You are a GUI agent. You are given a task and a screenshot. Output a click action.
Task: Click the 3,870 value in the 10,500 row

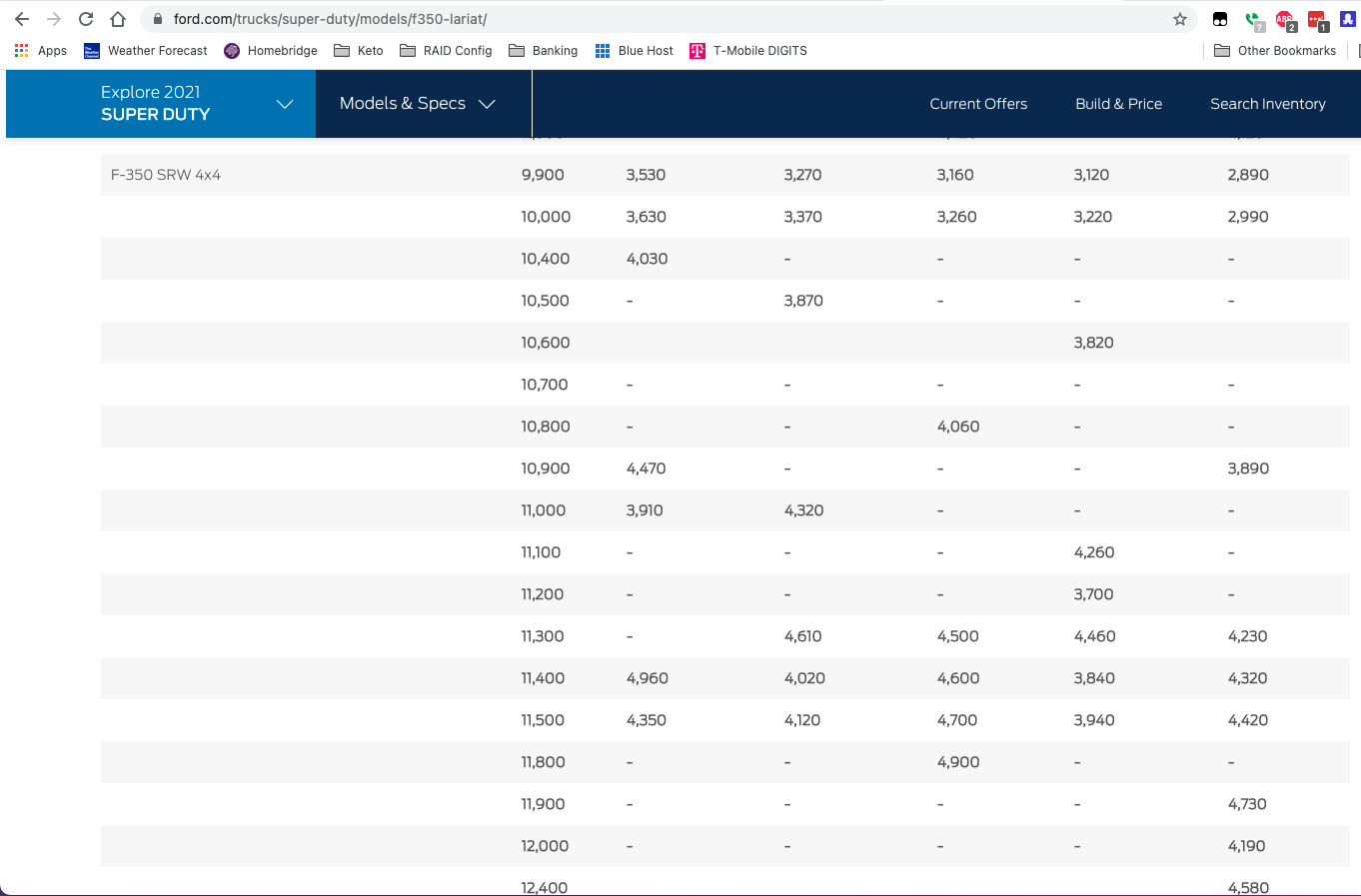(x=803, y=301)
